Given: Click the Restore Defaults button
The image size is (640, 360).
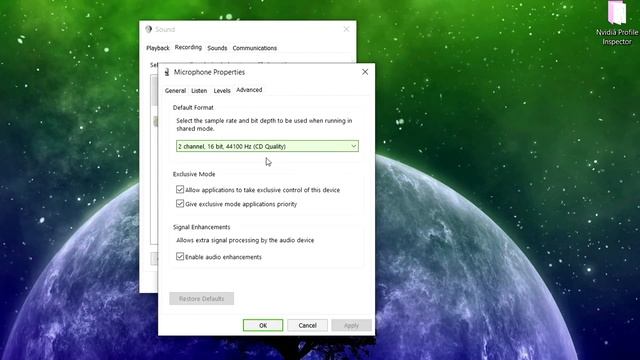Looking at the screenshot, I should [x=202, y=299].
